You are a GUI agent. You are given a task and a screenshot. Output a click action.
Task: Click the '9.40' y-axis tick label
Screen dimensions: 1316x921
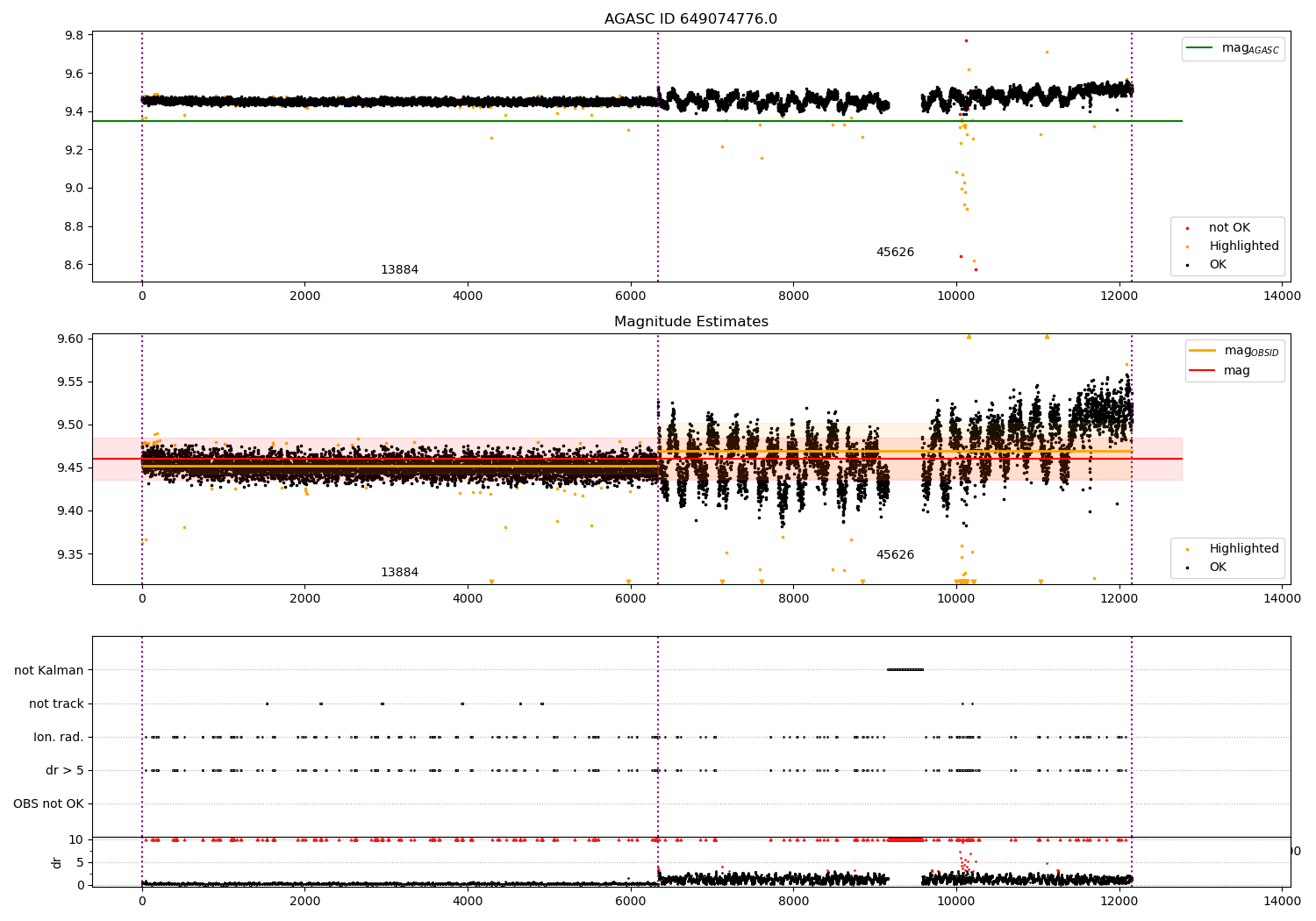pos(71,511)
